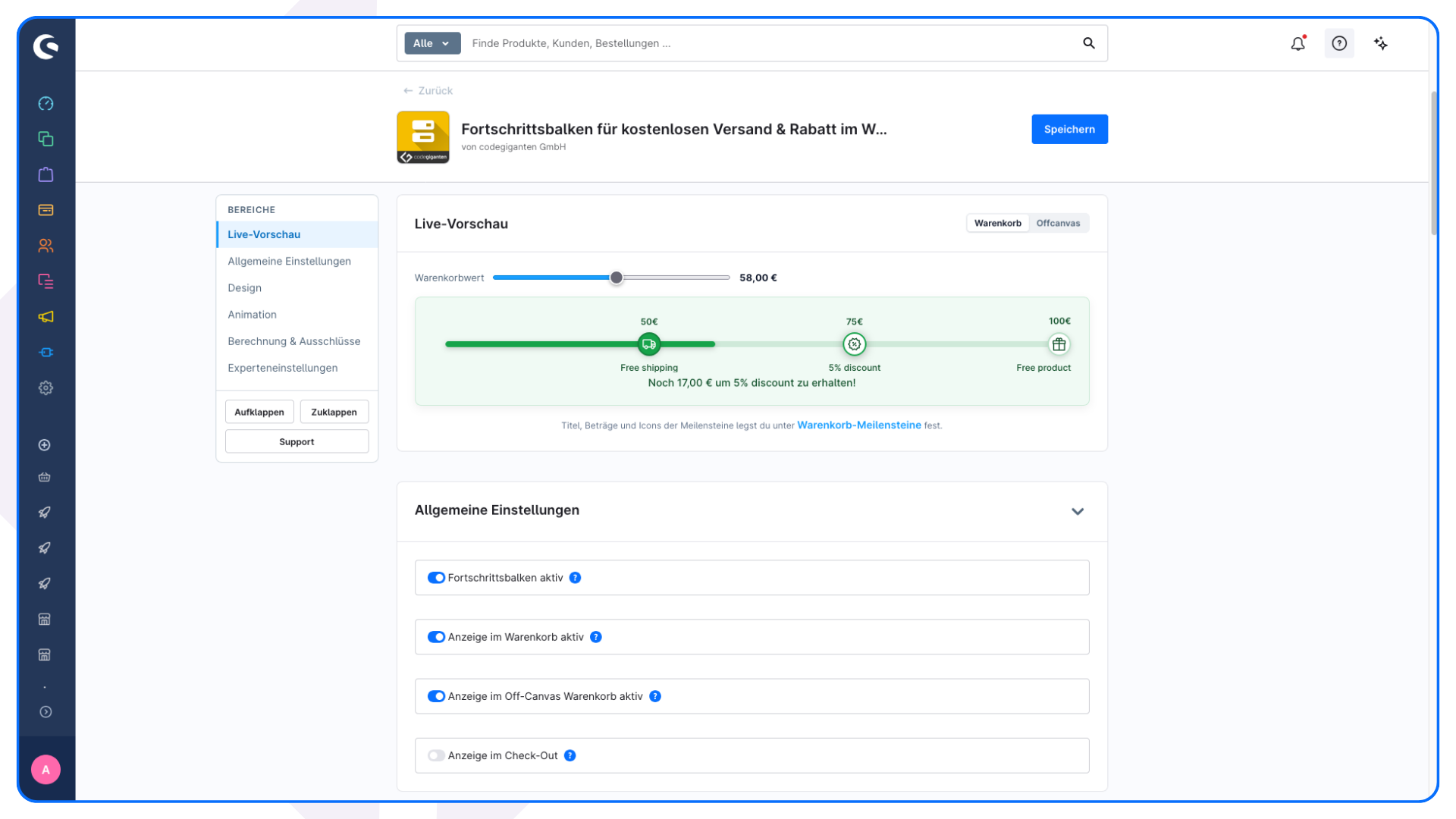Open the pink Content list sidebar icon
The image size is (1456, 819).
[x=45, y=281]
